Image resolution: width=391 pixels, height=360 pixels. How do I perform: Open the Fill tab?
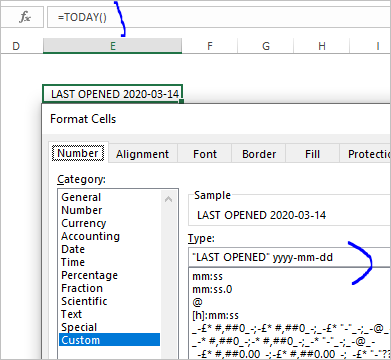click(312, 154)
